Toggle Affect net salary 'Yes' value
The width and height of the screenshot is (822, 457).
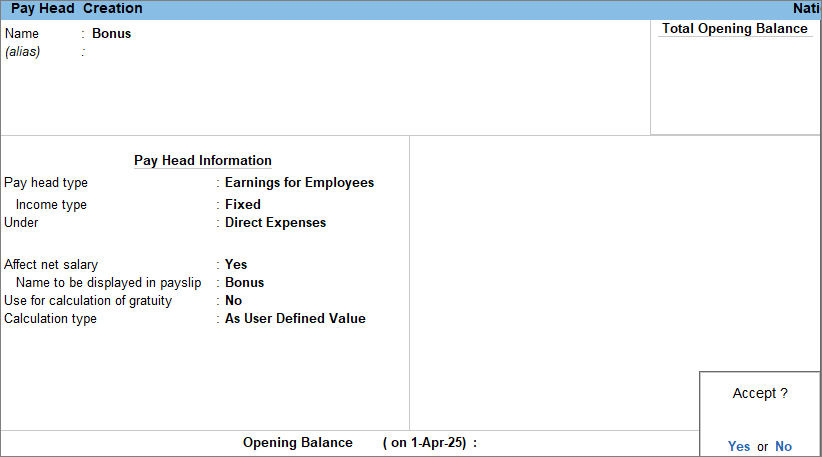click(x=236, y=265)
